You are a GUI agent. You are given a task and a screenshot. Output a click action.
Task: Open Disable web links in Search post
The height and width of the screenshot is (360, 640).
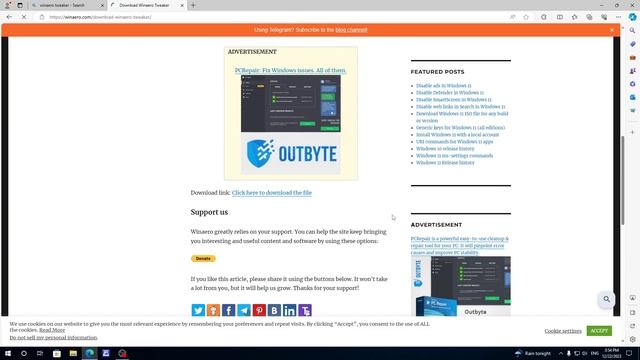click(460, 107)
